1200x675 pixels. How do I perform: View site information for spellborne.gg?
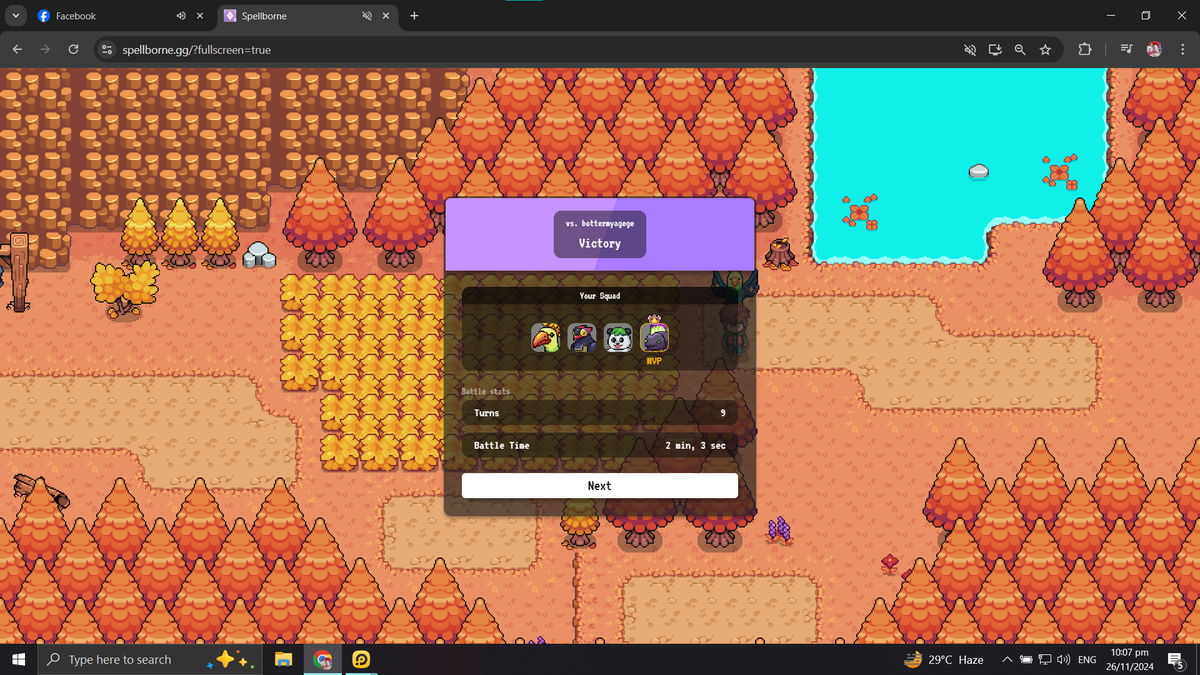108,49
